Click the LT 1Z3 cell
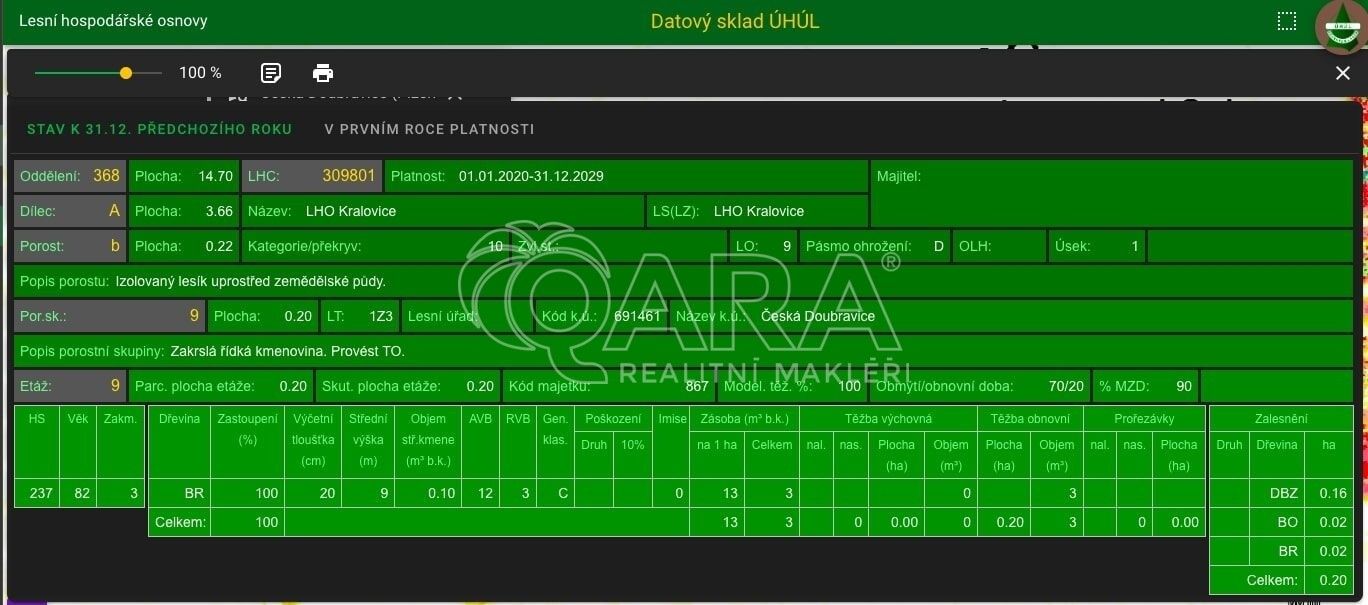This screenshot has height=605, width=1368. (360, 316)
